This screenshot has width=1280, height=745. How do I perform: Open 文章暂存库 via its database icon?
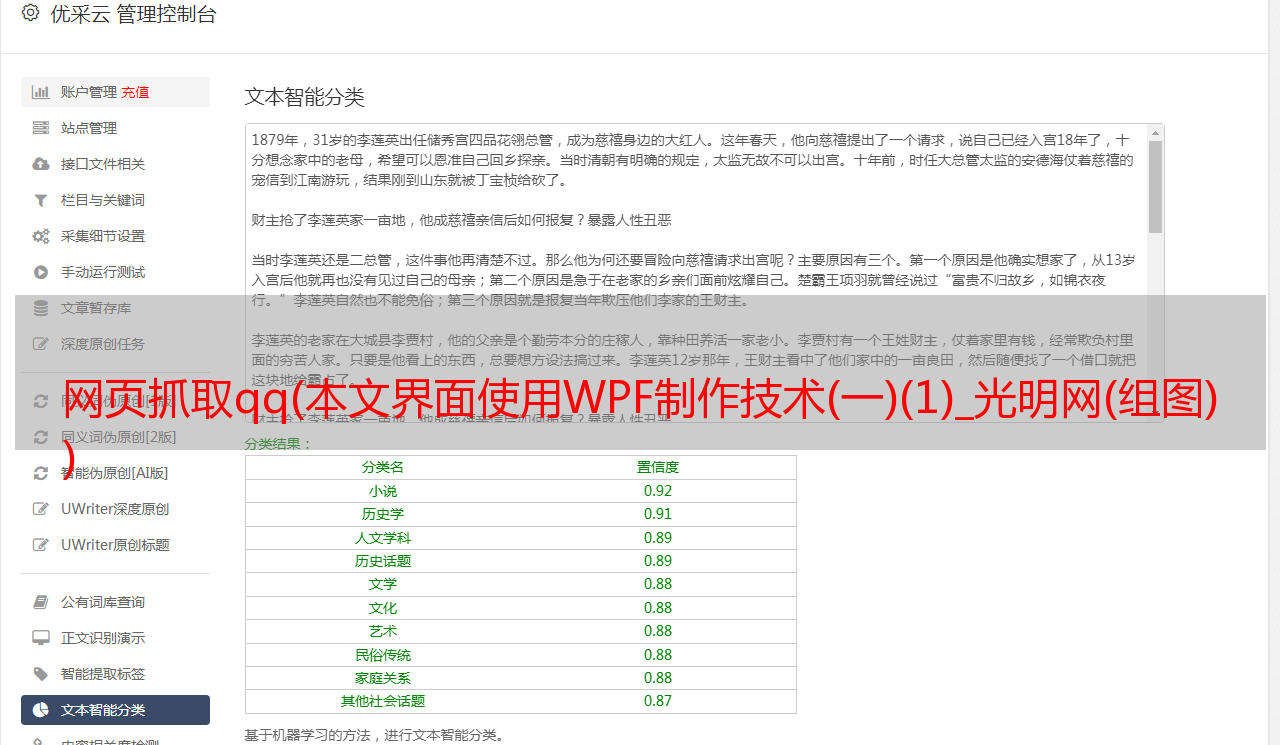(41, 308)
